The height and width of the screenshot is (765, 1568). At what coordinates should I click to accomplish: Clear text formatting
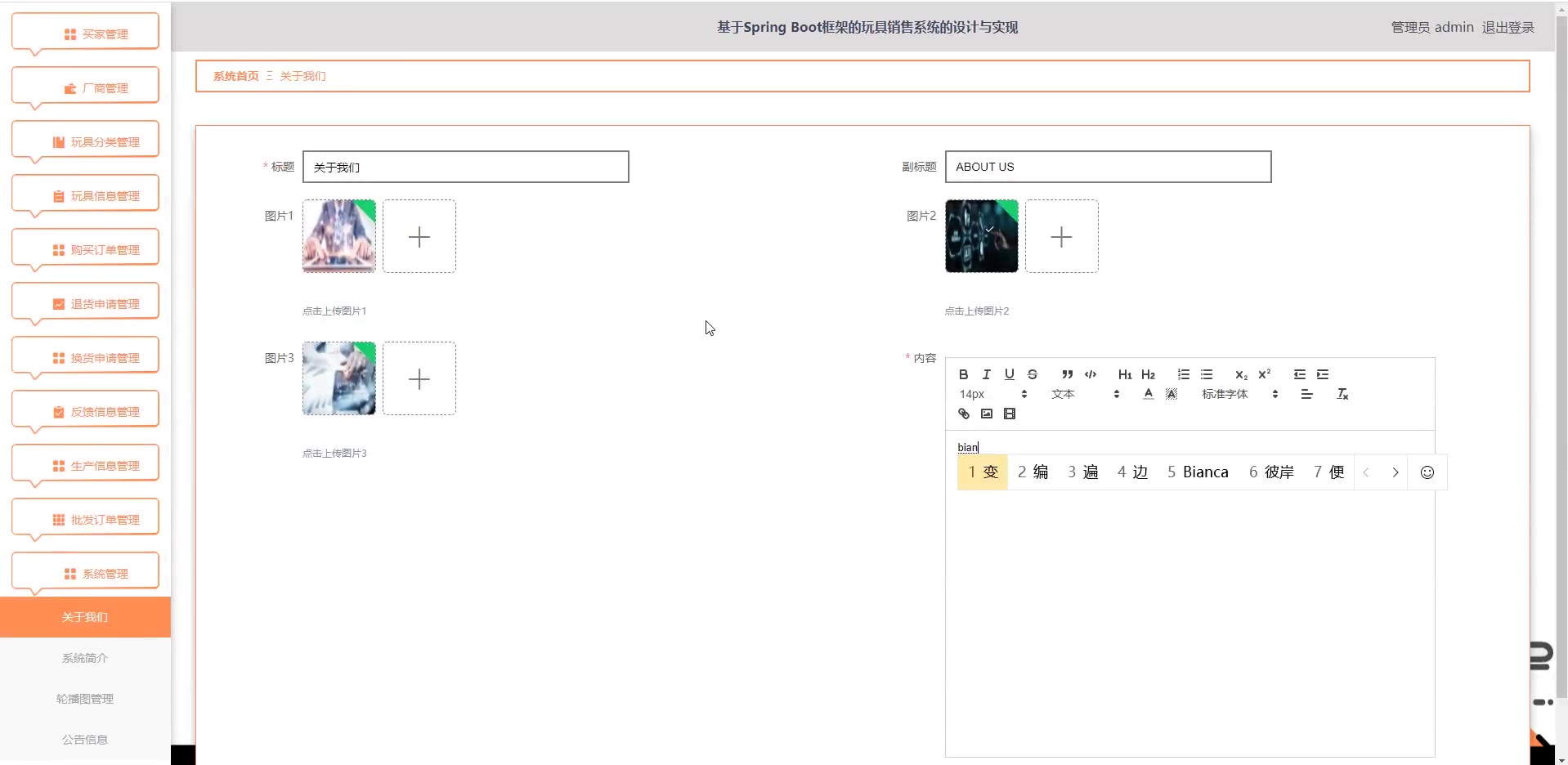pyautogui.click(x=1342, y=394)
